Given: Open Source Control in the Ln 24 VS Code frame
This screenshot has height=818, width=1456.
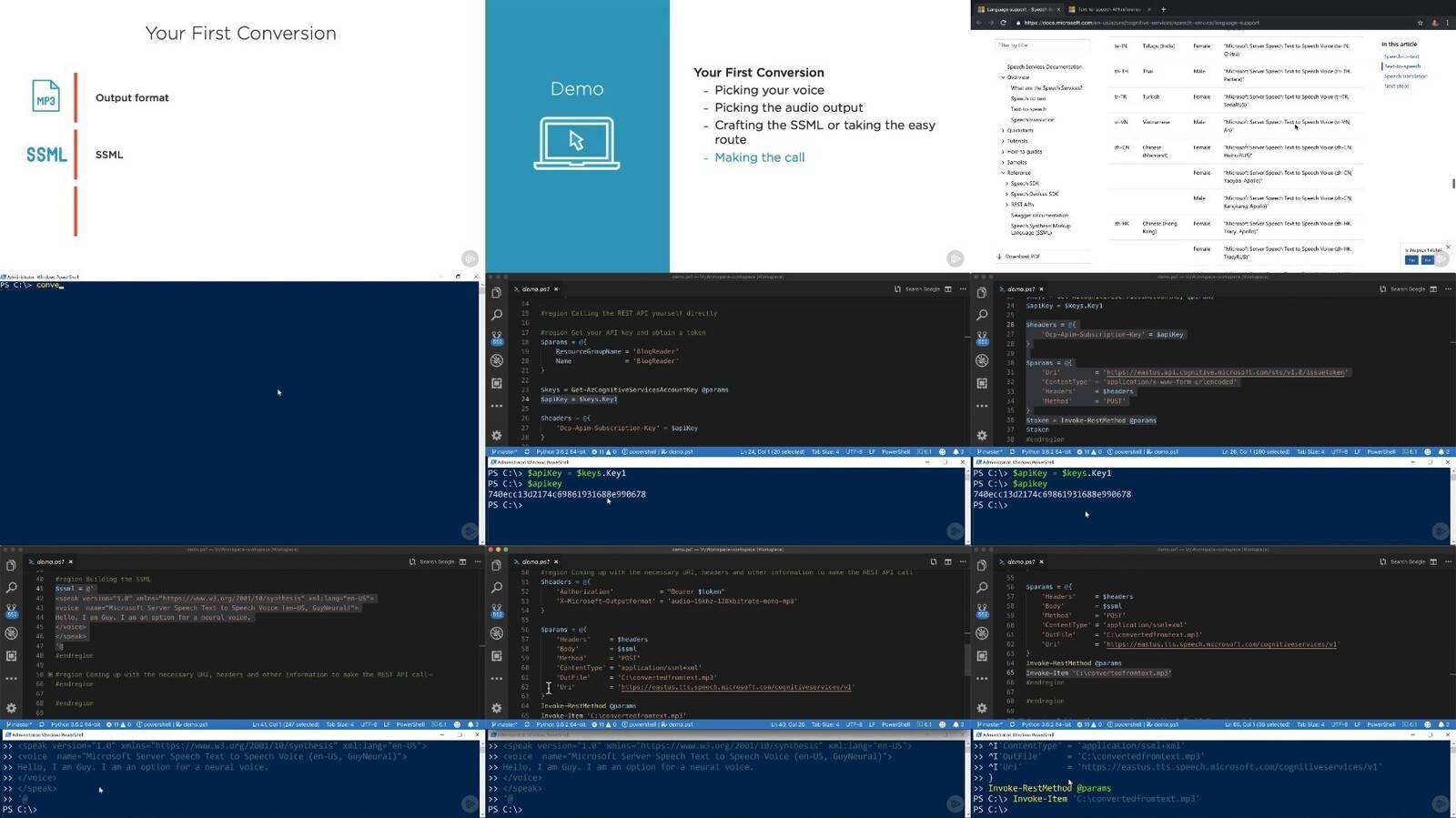Looking at the screenshot, I should click(x=496, y=338).
